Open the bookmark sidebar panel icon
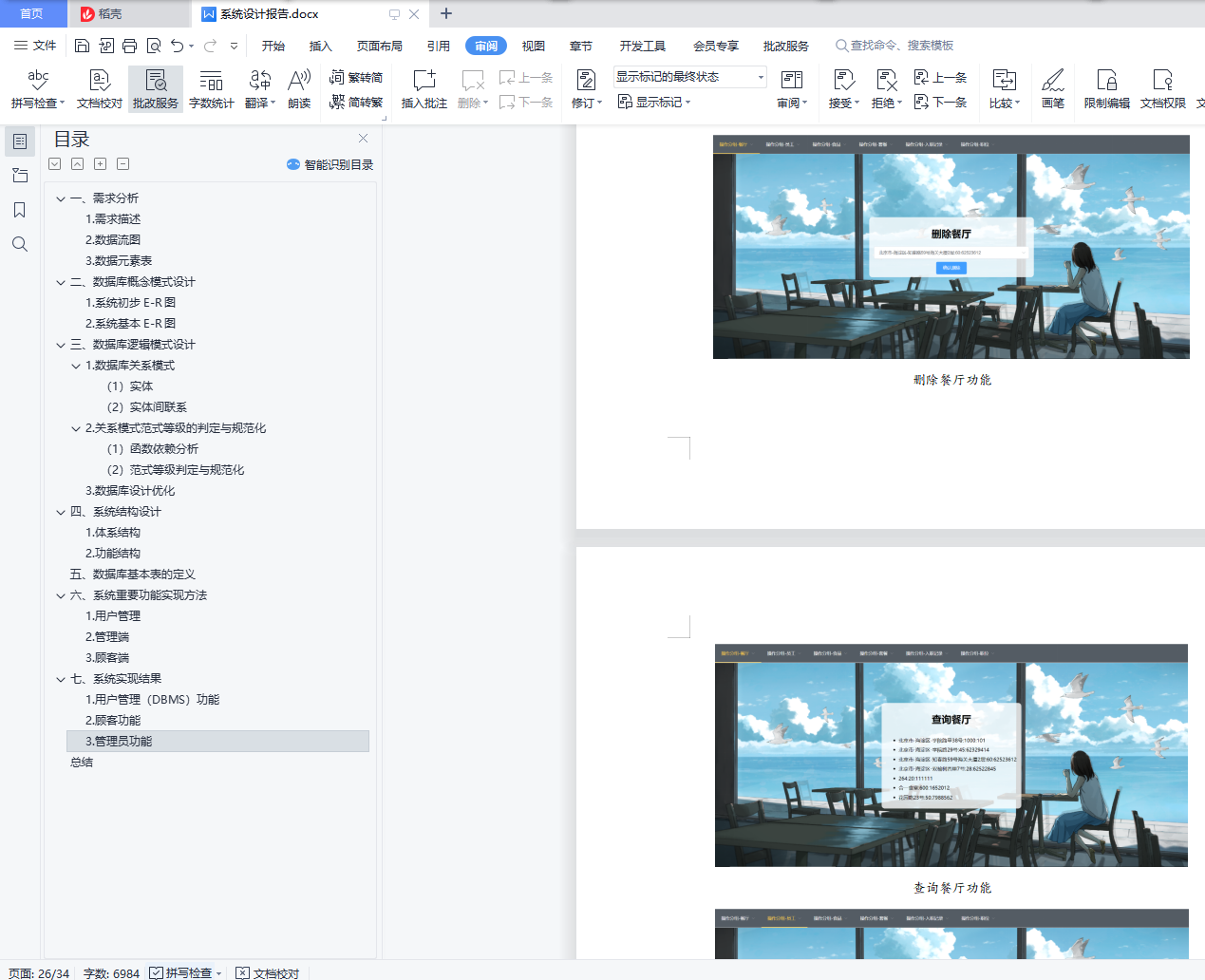 click(19, 210)
